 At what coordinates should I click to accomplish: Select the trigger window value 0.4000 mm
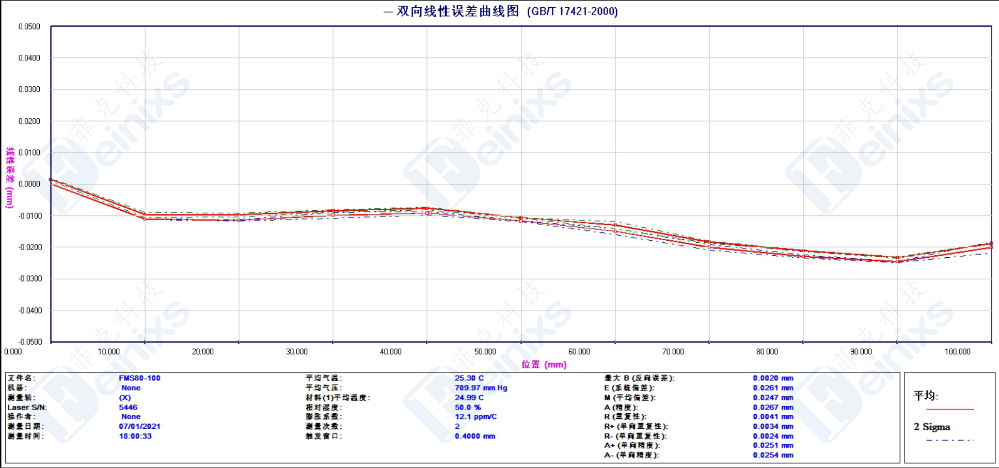[x=476, y=437]
